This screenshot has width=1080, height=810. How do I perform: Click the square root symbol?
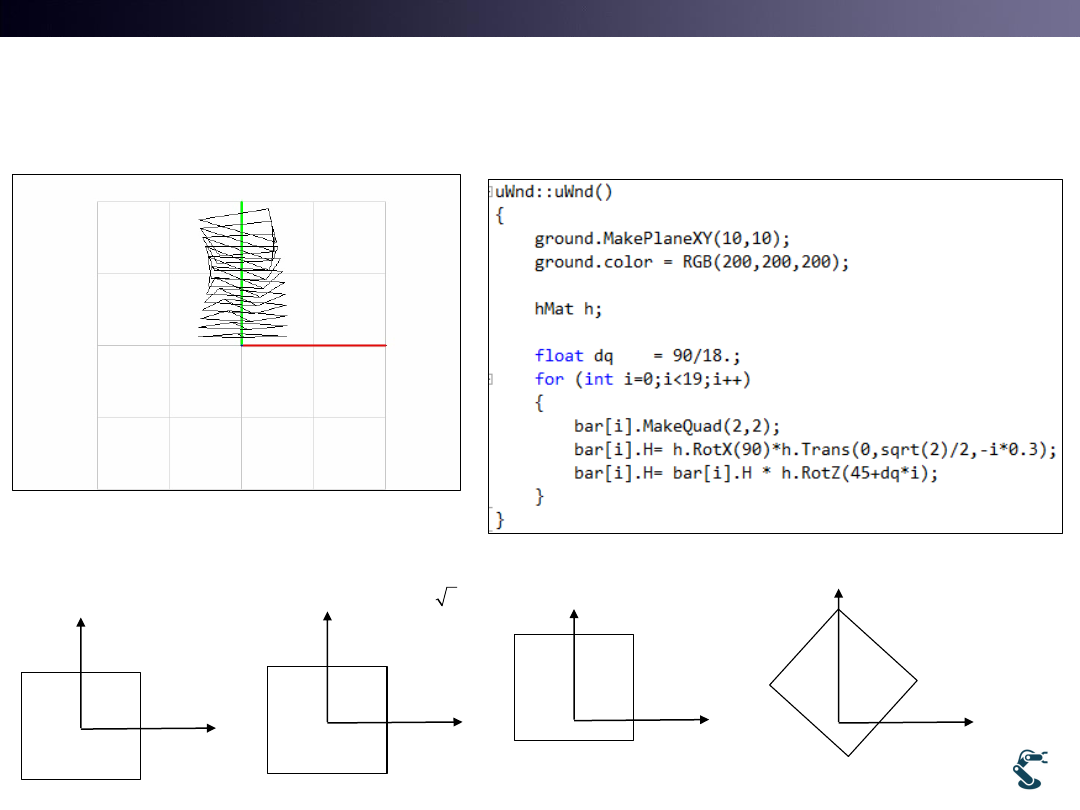tap(445, 597)
